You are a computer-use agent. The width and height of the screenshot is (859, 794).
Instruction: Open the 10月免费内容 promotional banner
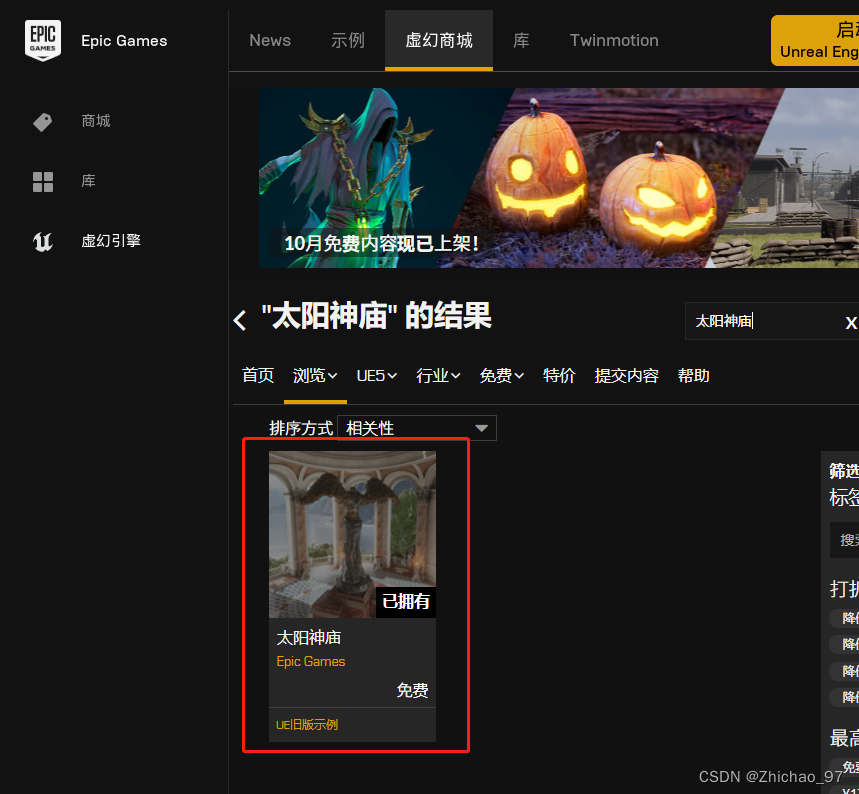click(559, 178)
